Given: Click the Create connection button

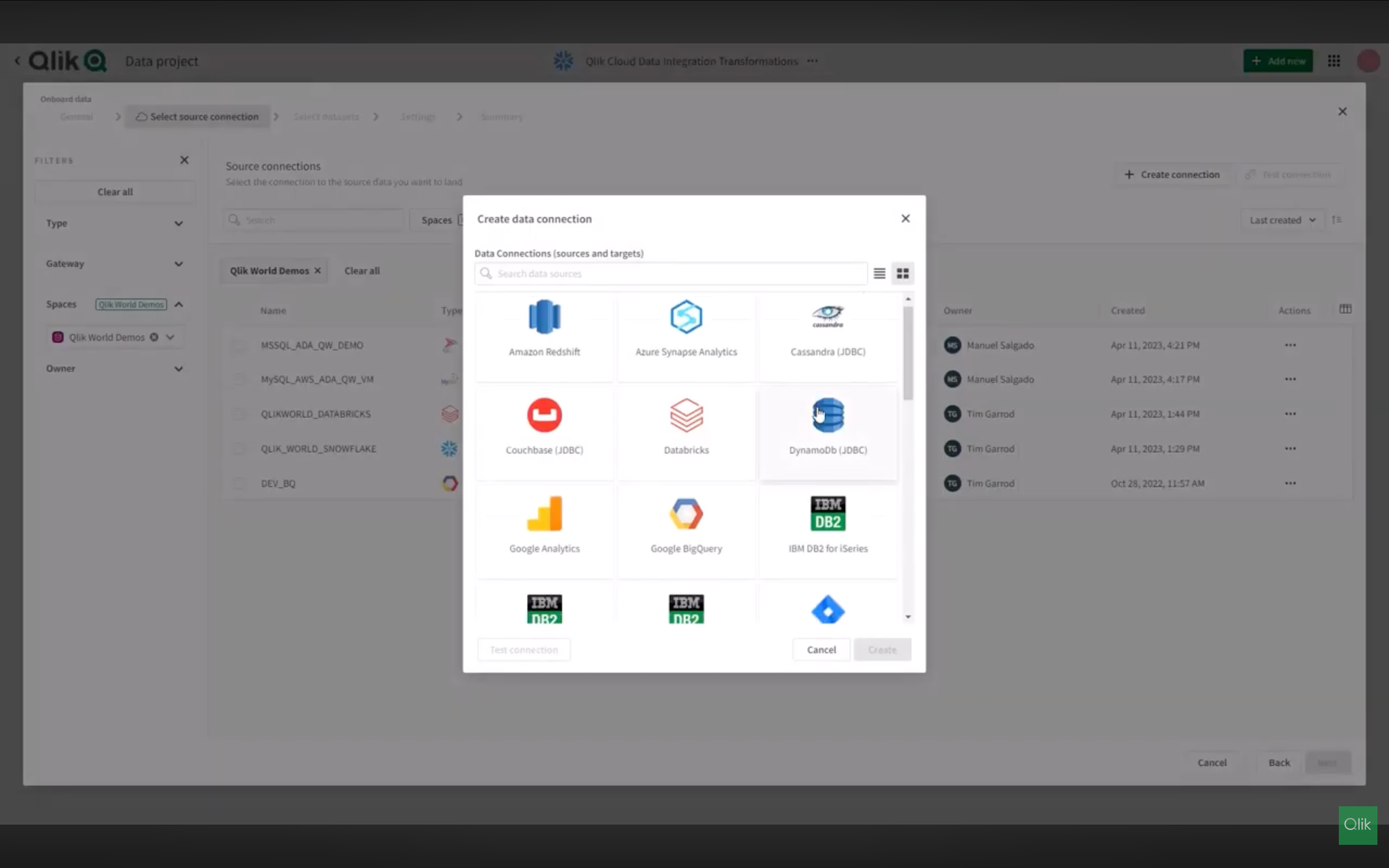Looking at the screenshot, I should click(1172, 175).
